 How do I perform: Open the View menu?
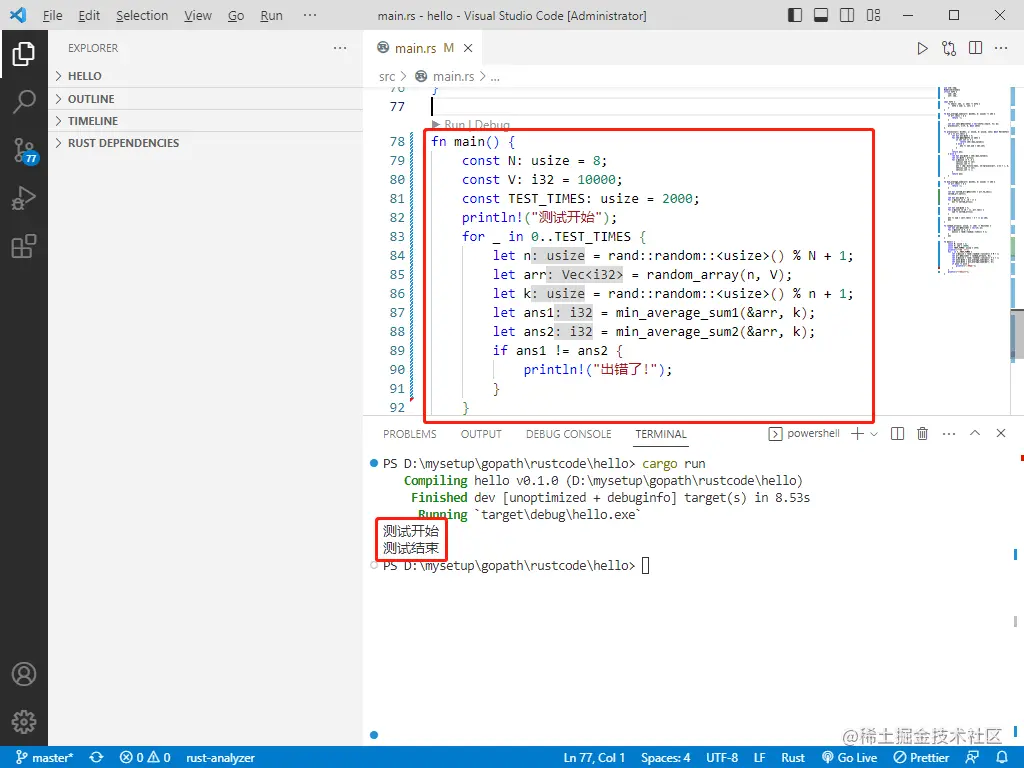coord(198,15)
